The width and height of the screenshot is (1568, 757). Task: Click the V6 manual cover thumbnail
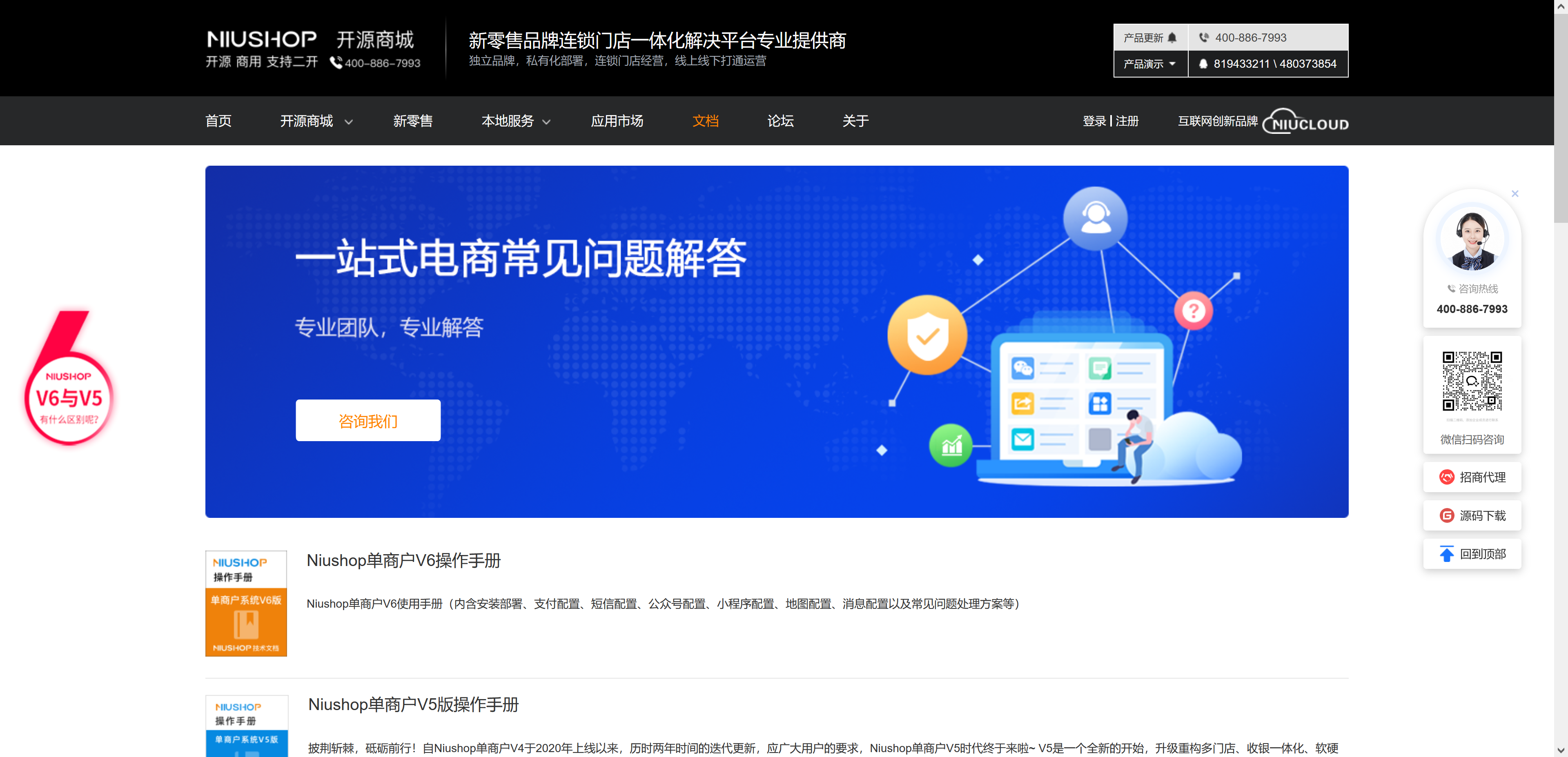[x=246, y=603]
